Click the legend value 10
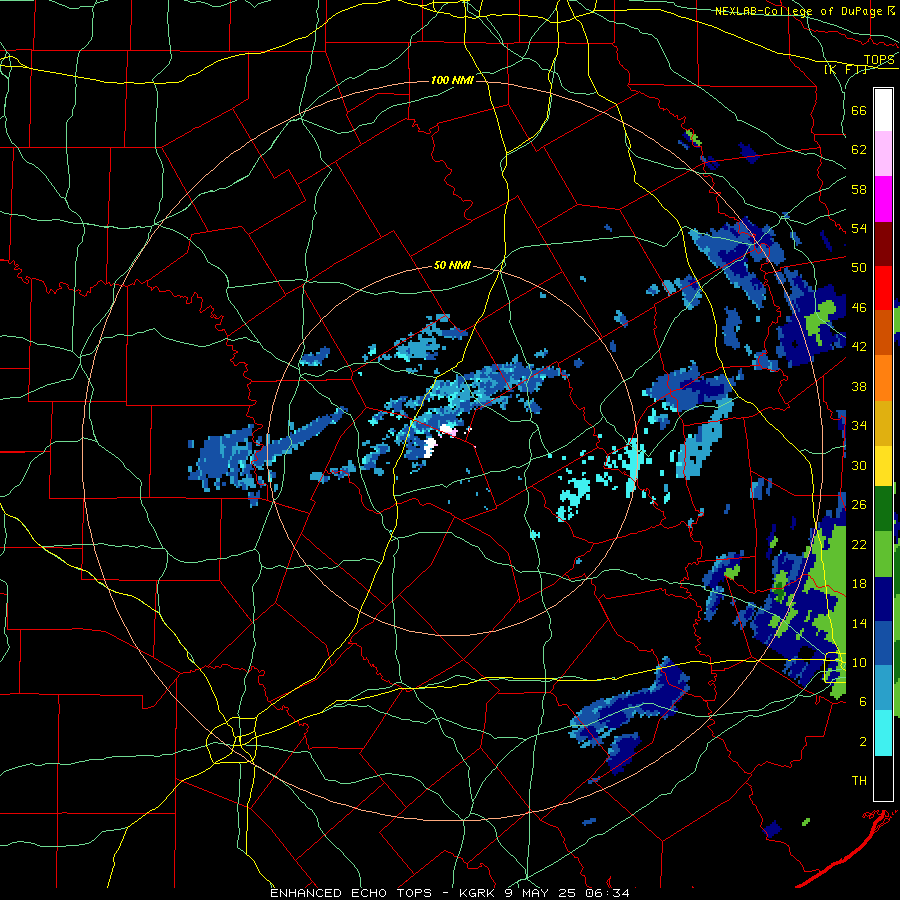This screenshot has width=900, height=900. point(859,662)
